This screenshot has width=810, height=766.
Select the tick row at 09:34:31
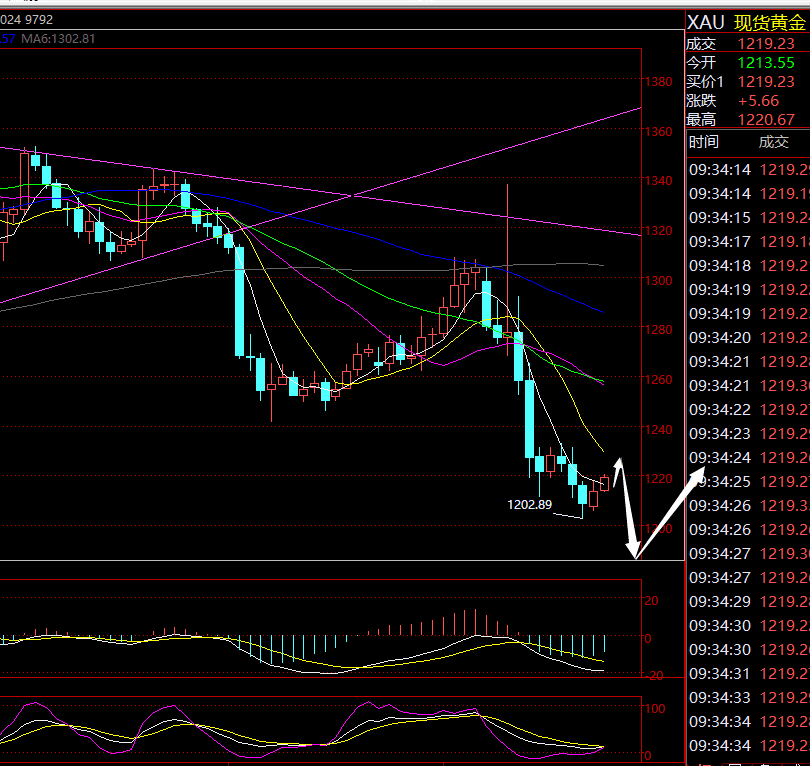pos(749,674)
